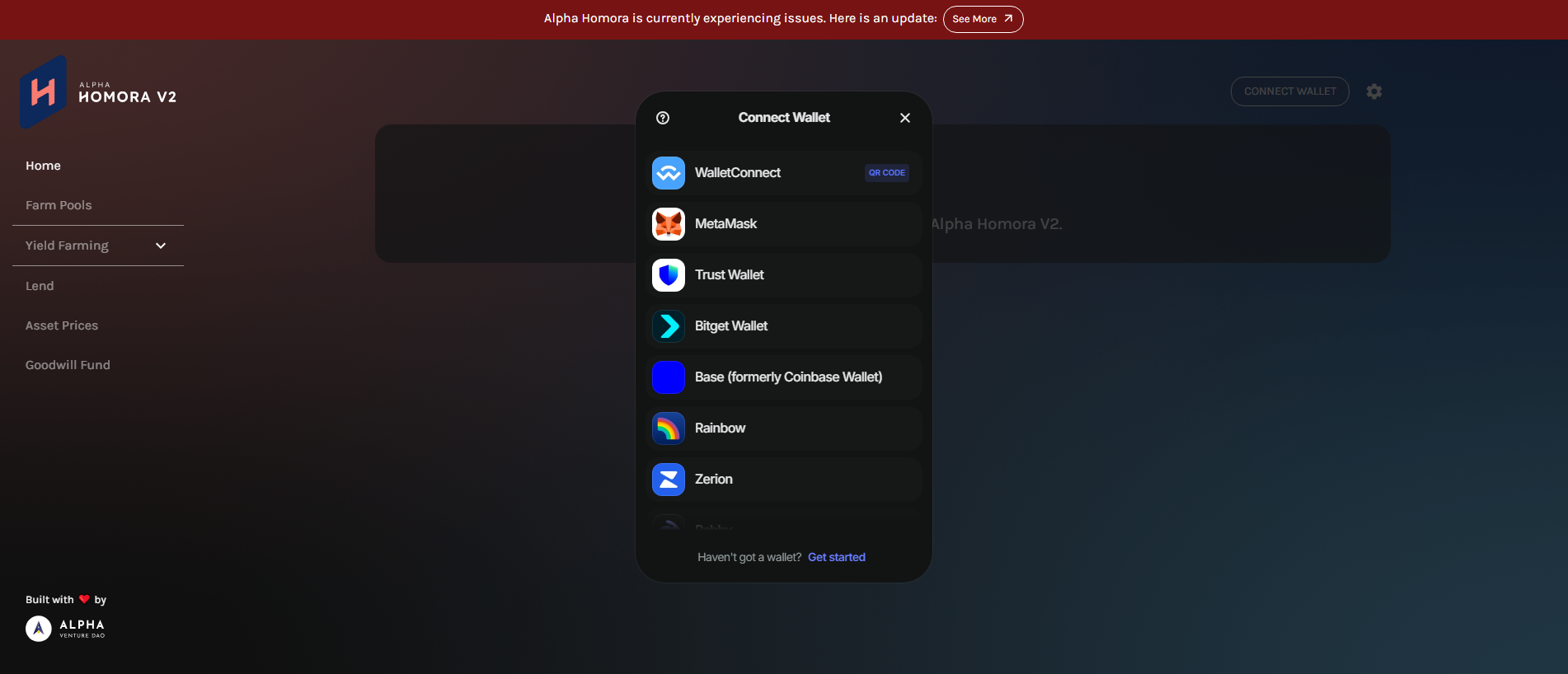
Task: Click the Alpha Venture DAO logo
Action: tap(65, 629)
